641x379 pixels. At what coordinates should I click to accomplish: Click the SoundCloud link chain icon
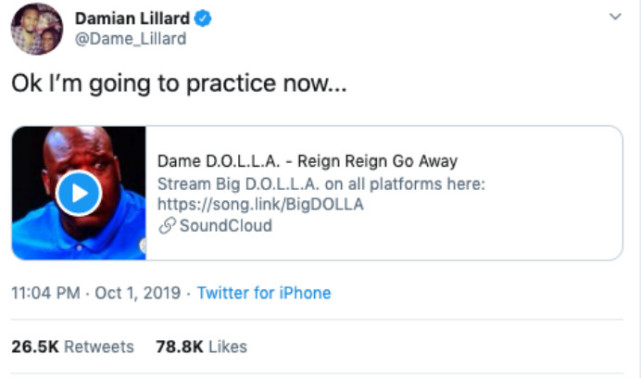tap(167, 226)
